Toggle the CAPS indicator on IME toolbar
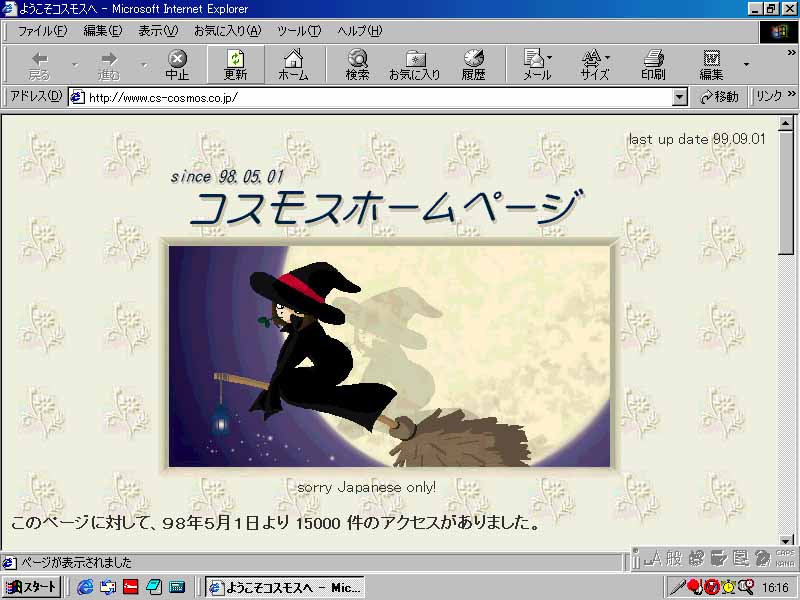This screenshot has width=800, height=600. pyautogui.click(x=785, y=553)
